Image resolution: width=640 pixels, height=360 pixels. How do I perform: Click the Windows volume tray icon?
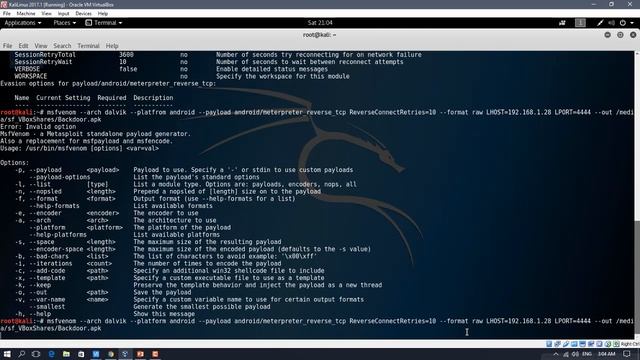(575, 354)
